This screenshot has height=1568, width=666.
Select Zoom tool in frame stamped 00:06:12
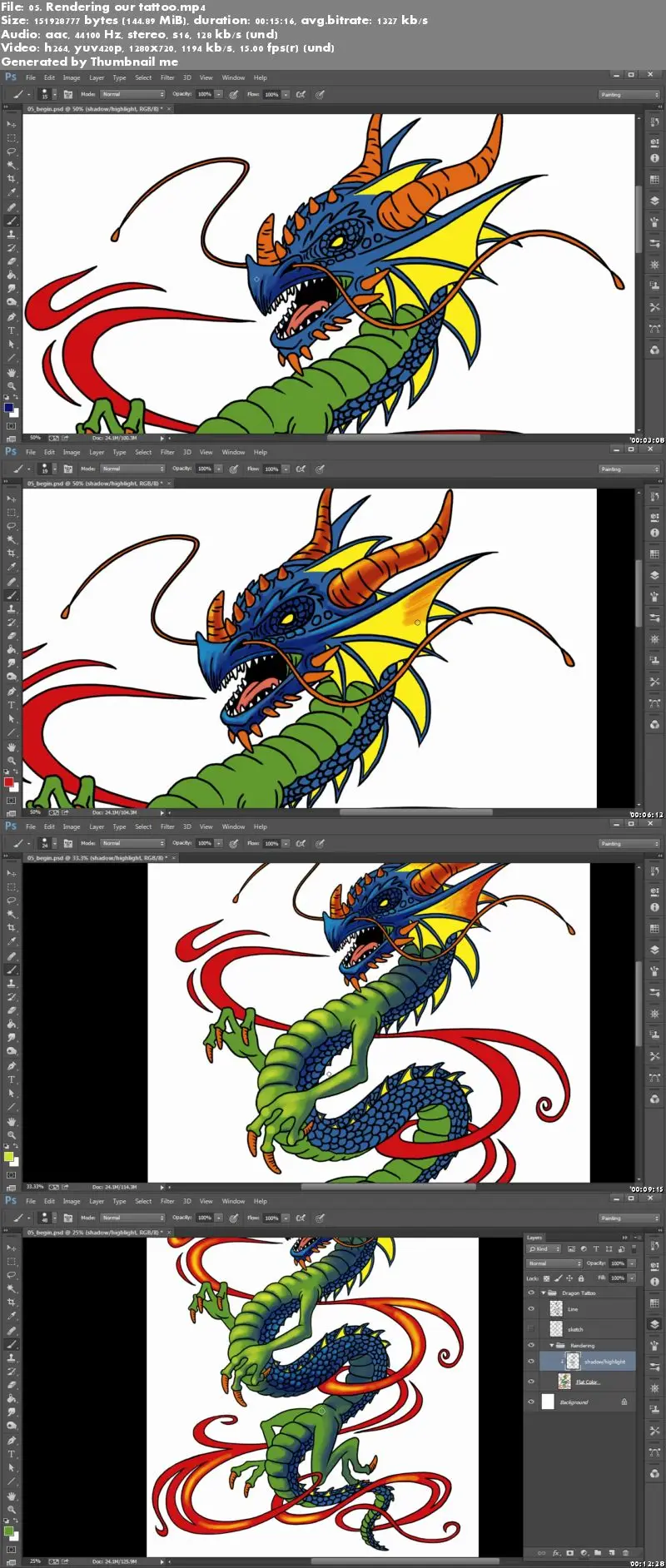click(12, 761)
